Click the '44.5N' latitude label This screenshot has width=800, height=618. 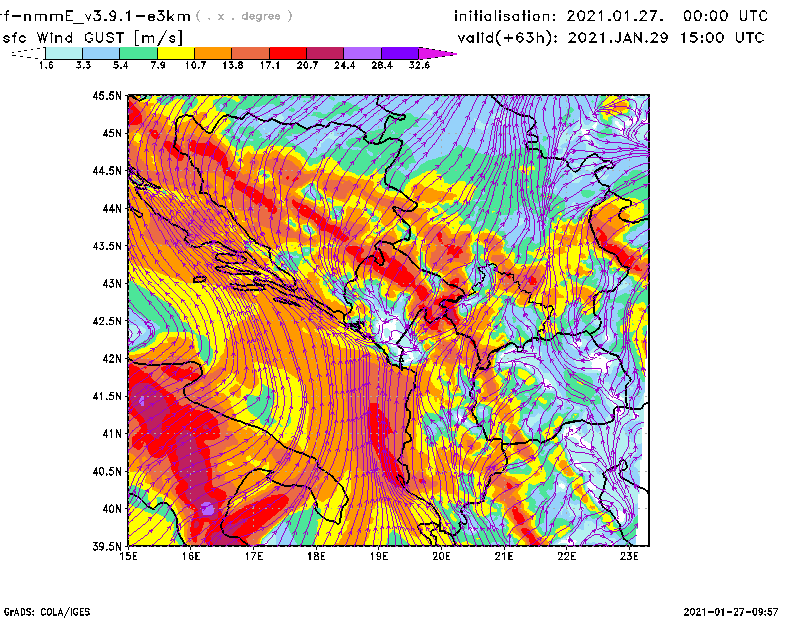click(x=107, y=170)
